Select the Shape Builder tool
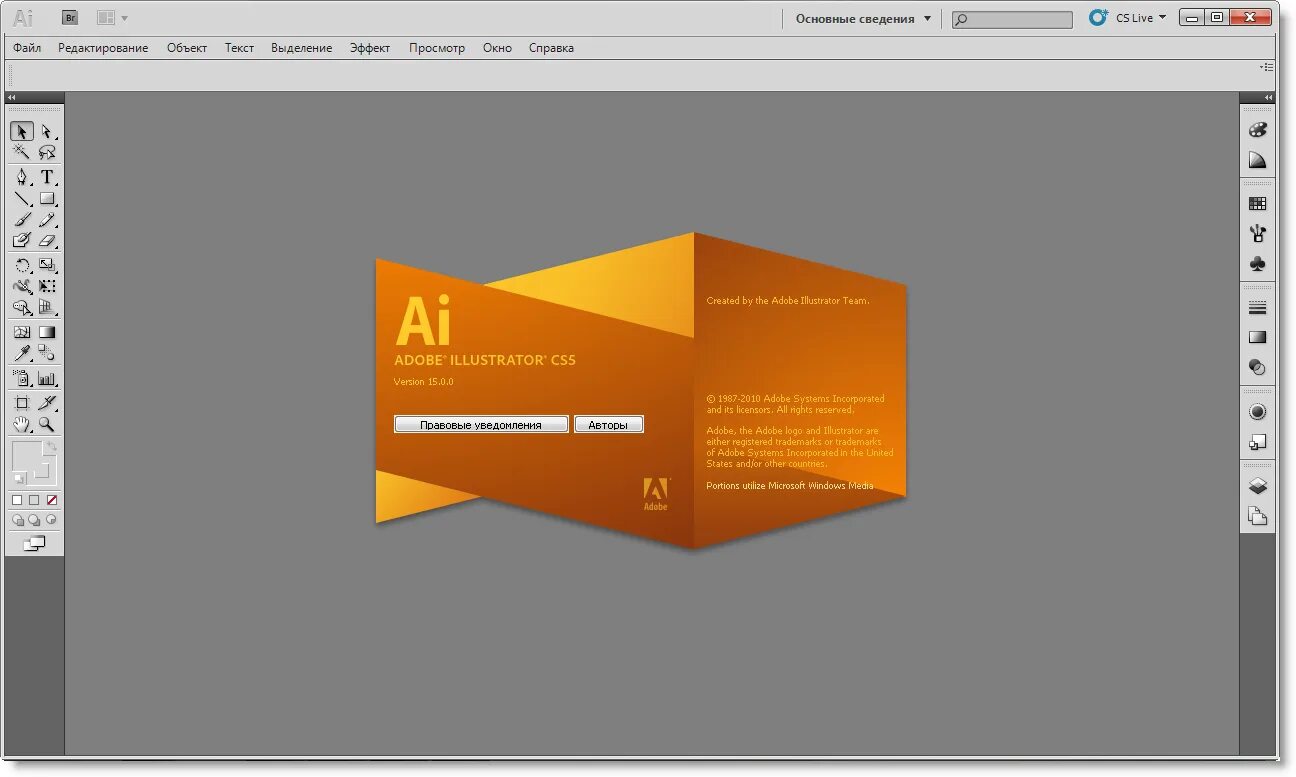 [22, 308]
